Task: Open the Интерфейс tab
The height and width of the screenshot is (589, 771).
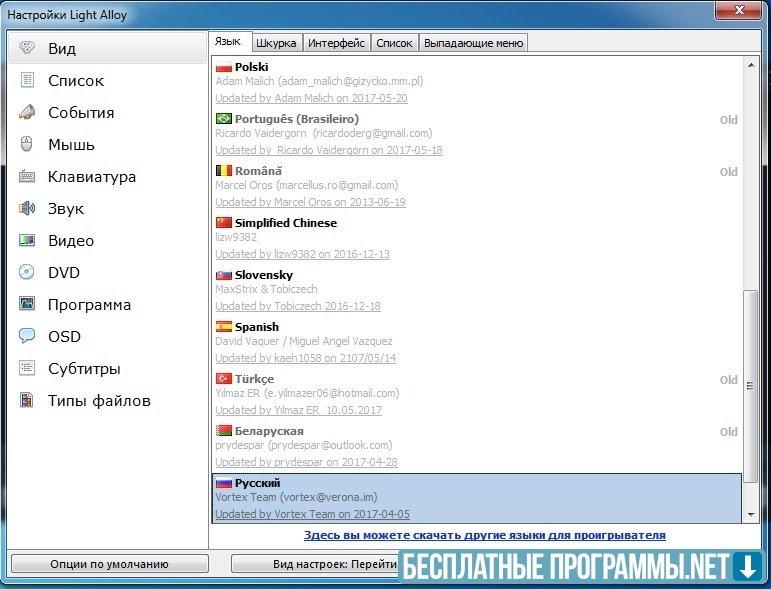Action: (x=336, y=43)
